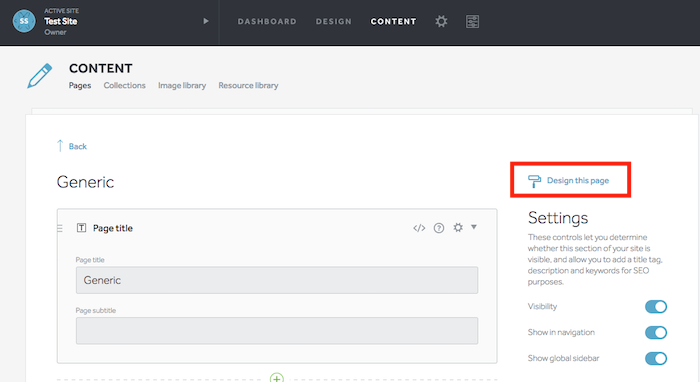This screenshot has height=382, width=700.
Task: Toggle the Visibility switch
Action: [x=656, y=307]
